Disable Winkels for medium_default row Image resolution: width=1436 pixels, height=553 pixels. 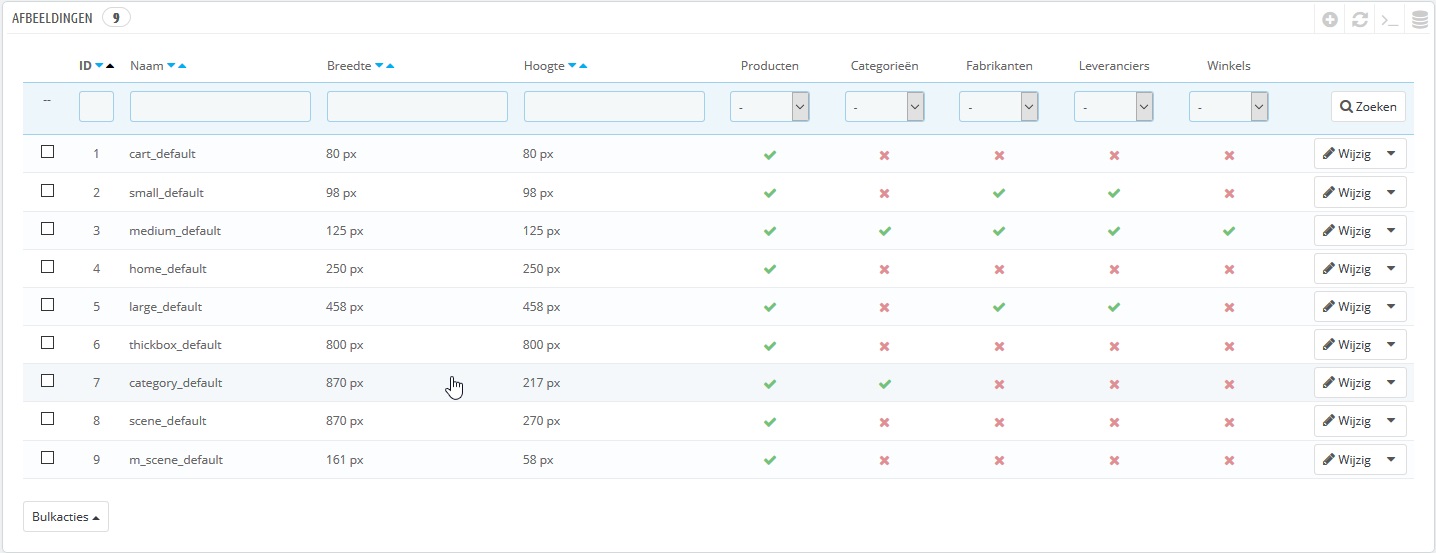1229,231
